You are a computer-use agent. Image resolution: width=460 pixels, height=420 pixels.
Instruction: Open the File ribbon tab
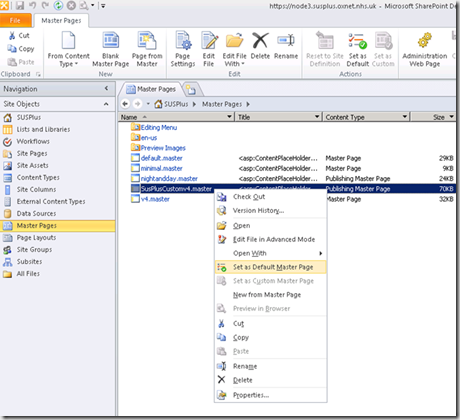[x=16, y=20]
